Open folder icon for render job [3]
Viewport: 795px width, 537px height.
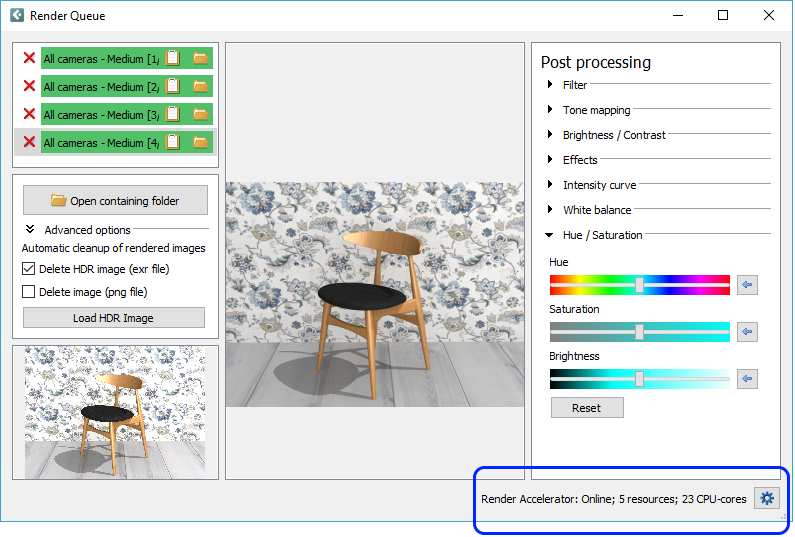click(201, 115)
